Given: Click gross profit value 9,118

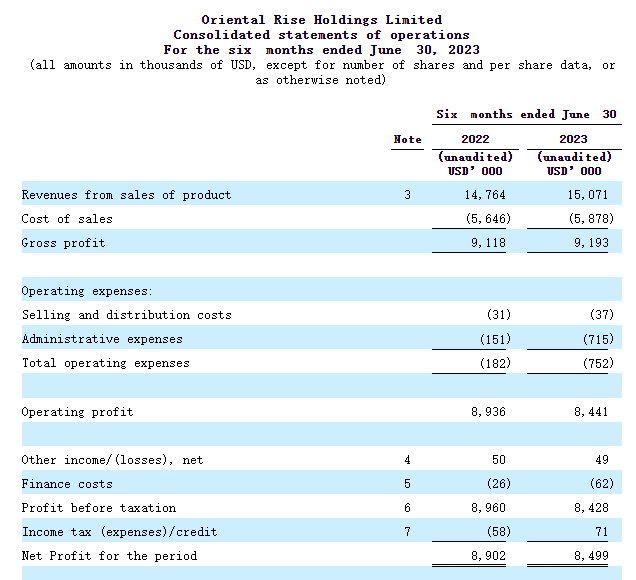Looking at the screenshot, I should click(488, 243).
